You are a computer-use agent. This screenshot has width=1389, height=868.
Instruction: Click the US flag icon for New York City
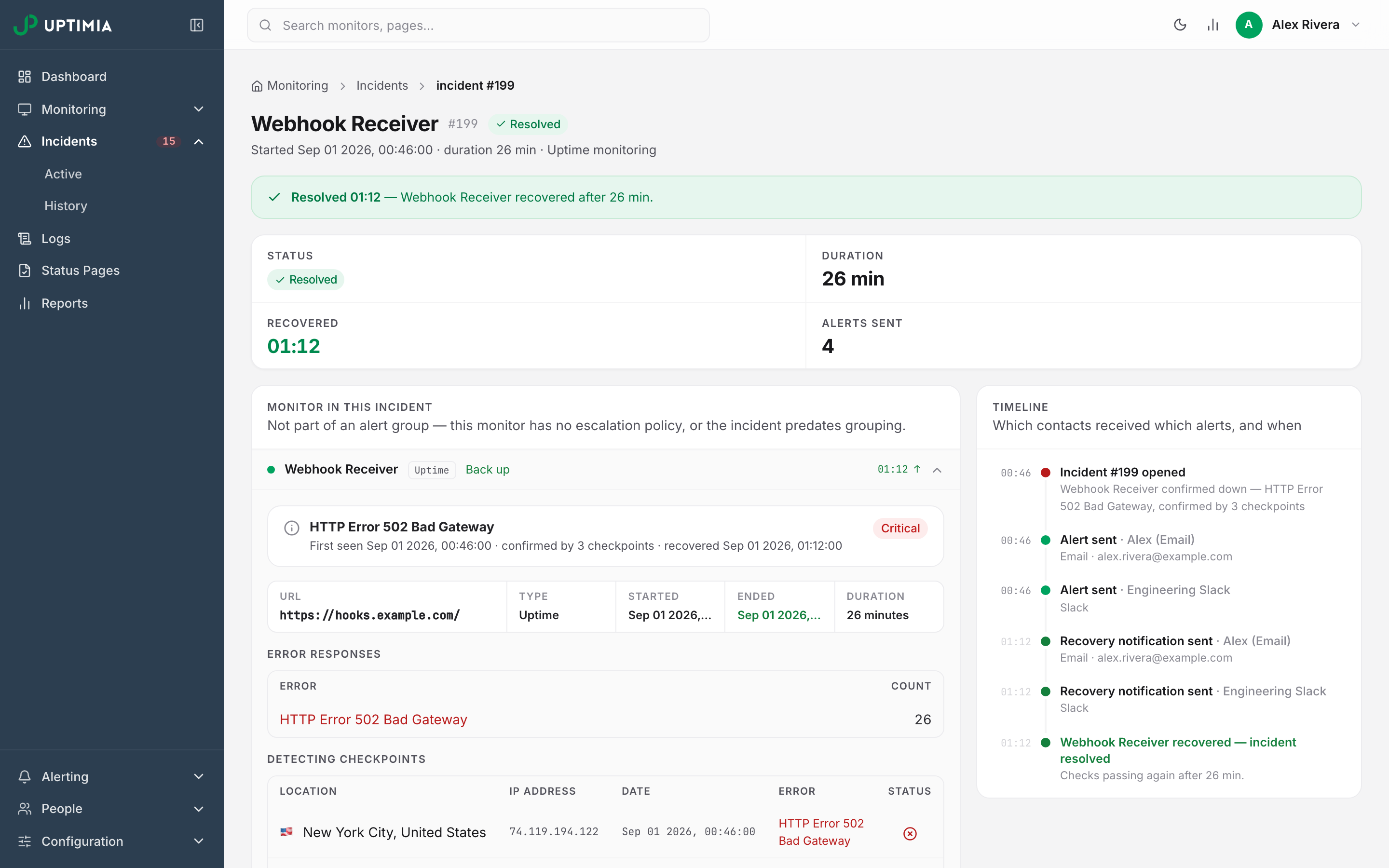click(286, 831)
